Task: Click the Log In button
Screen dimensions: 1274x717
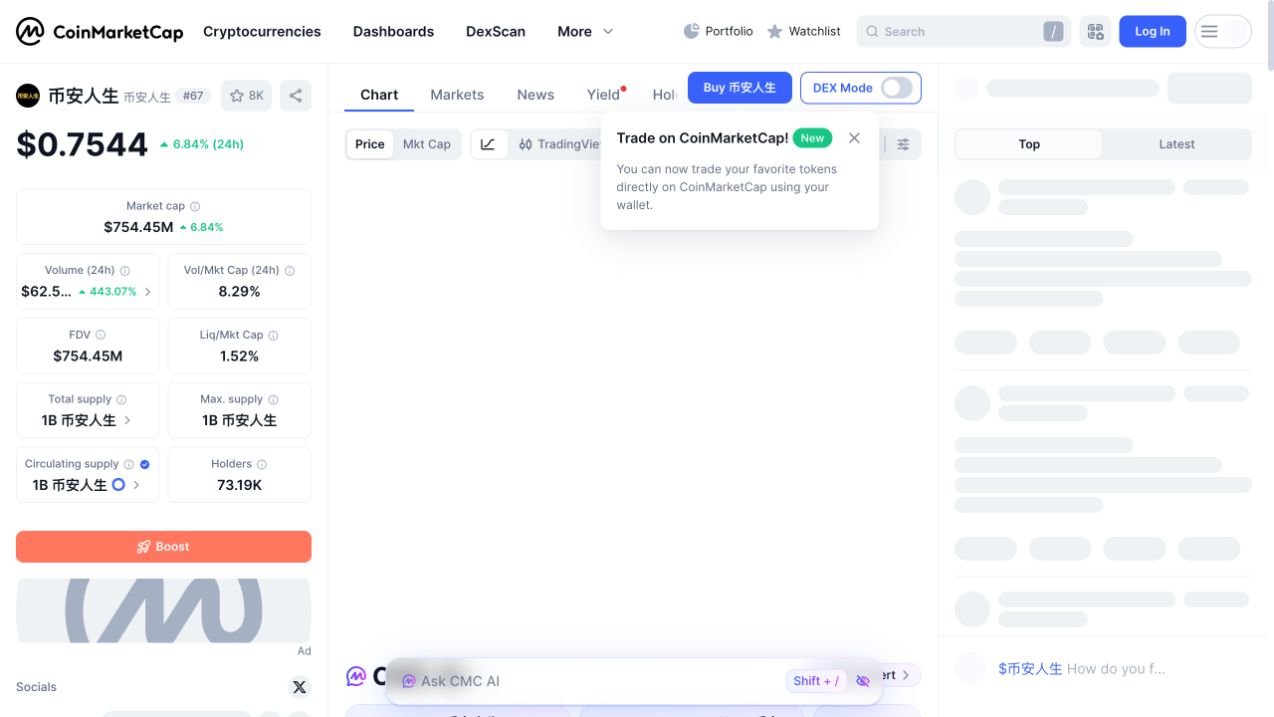Action: coord(1152,32)
